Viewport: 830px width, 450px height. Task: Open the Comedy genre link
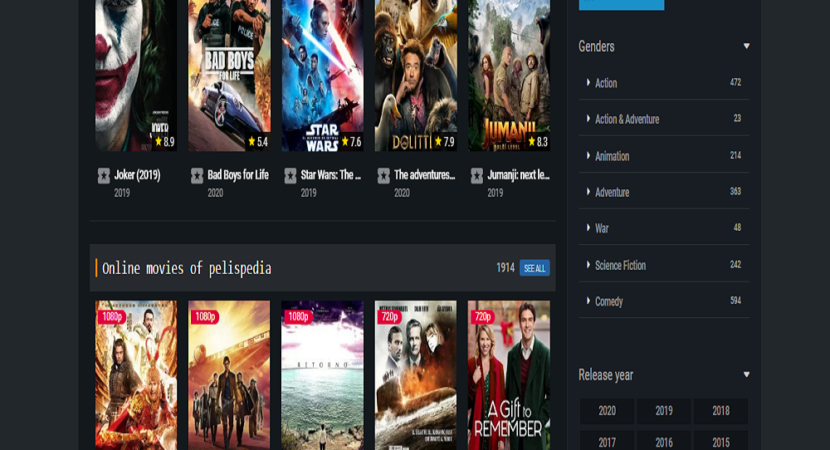(609, 301)
